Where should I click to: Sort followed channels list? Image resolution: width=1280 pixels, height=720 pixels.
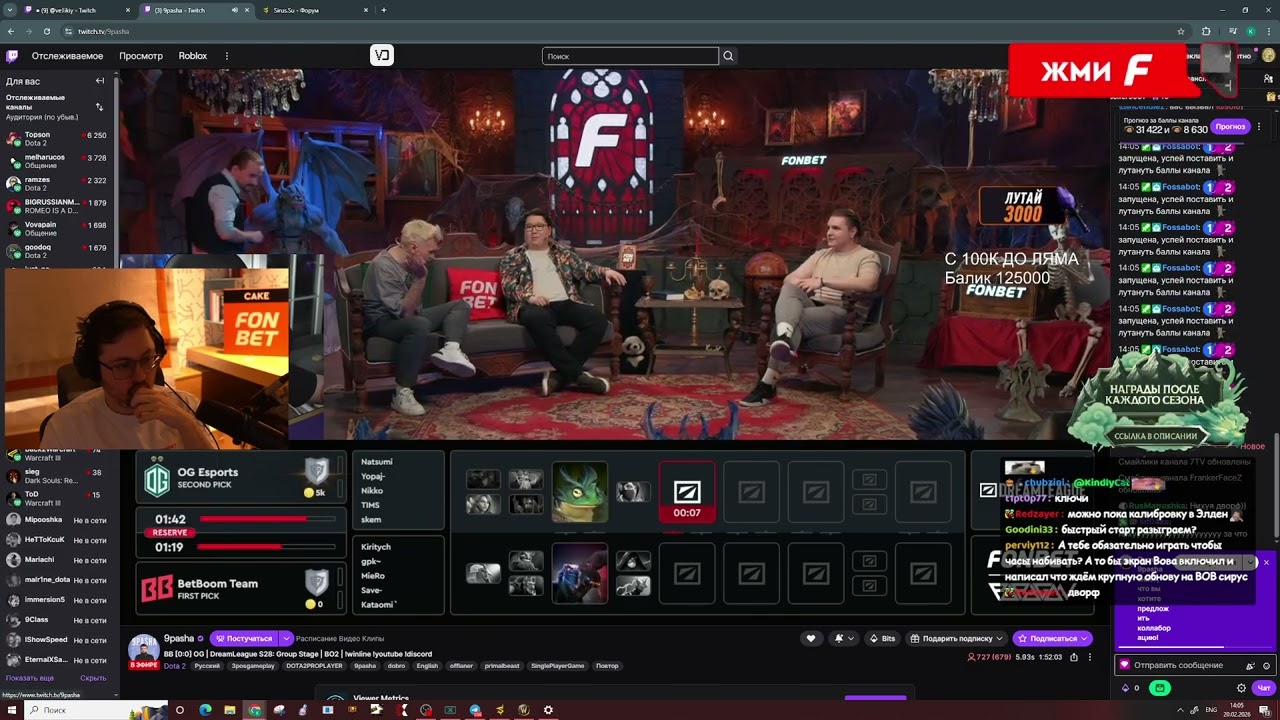[x=99, y=106]
